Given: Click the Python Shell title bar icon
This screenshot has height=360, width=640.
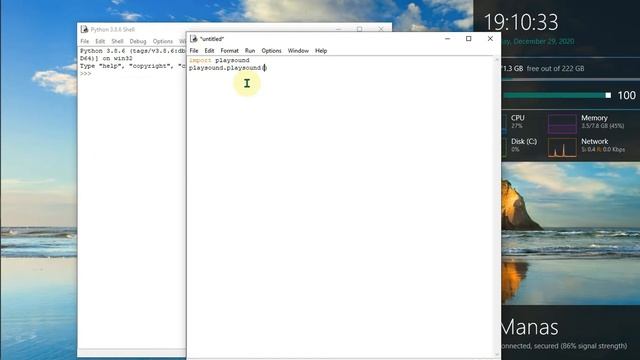Looking at the screenshot, I should point(84,29).
